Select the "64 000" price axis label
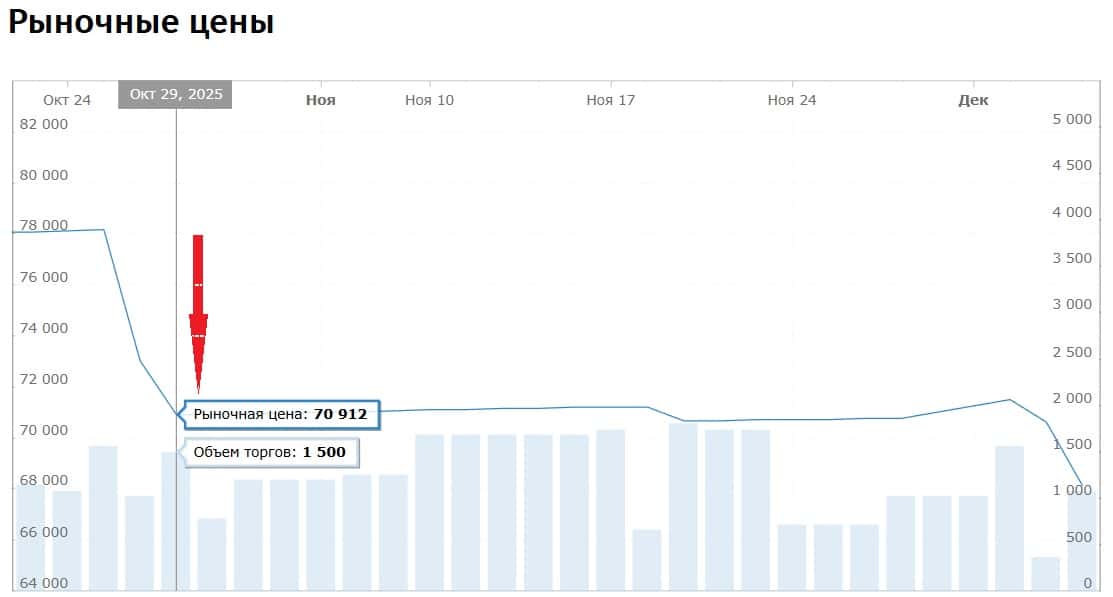Image resolution: width=1113 pixels, height=597 pixels. point(44,583)
